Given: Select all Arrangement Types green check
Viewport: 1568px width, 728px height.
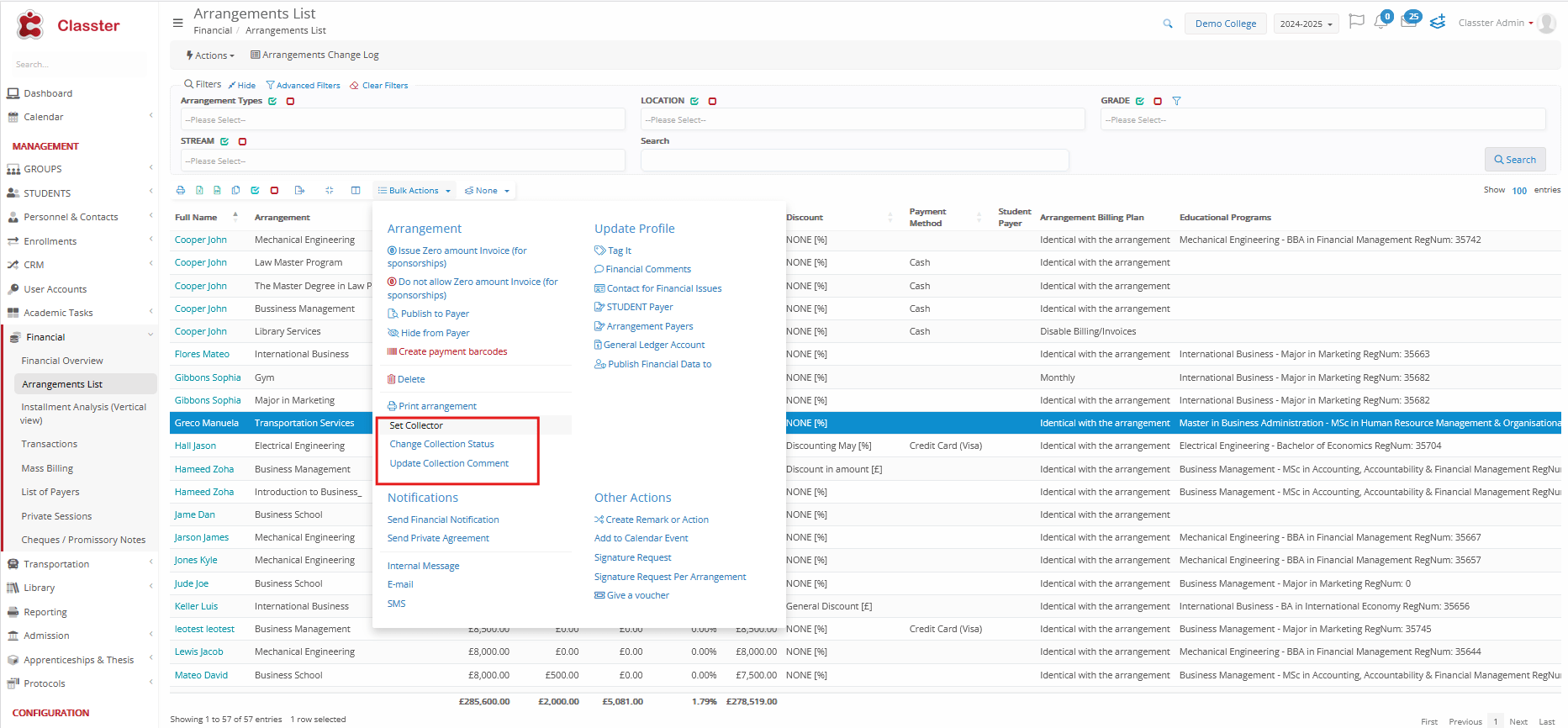Looking at the screenshot, I should click(272, 101).
